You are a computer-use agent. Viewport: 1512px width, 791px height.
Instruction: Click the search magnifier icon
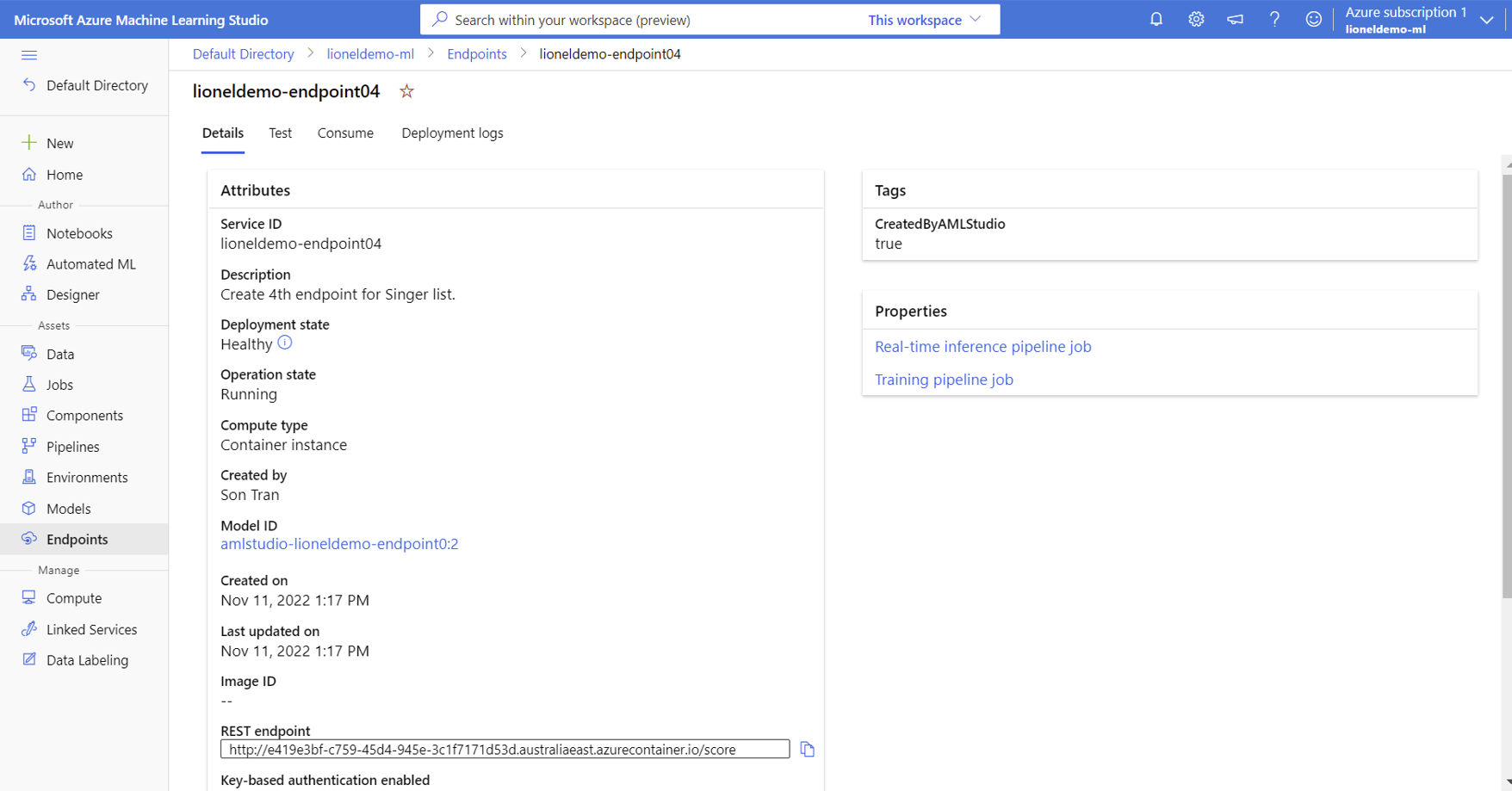pos(440,19)
